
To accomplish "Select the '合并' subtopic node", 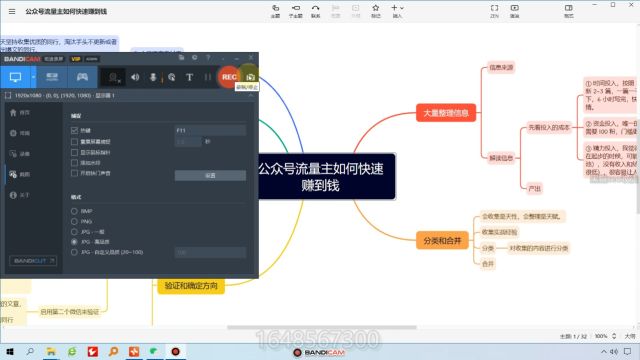I will coord(488,264).
